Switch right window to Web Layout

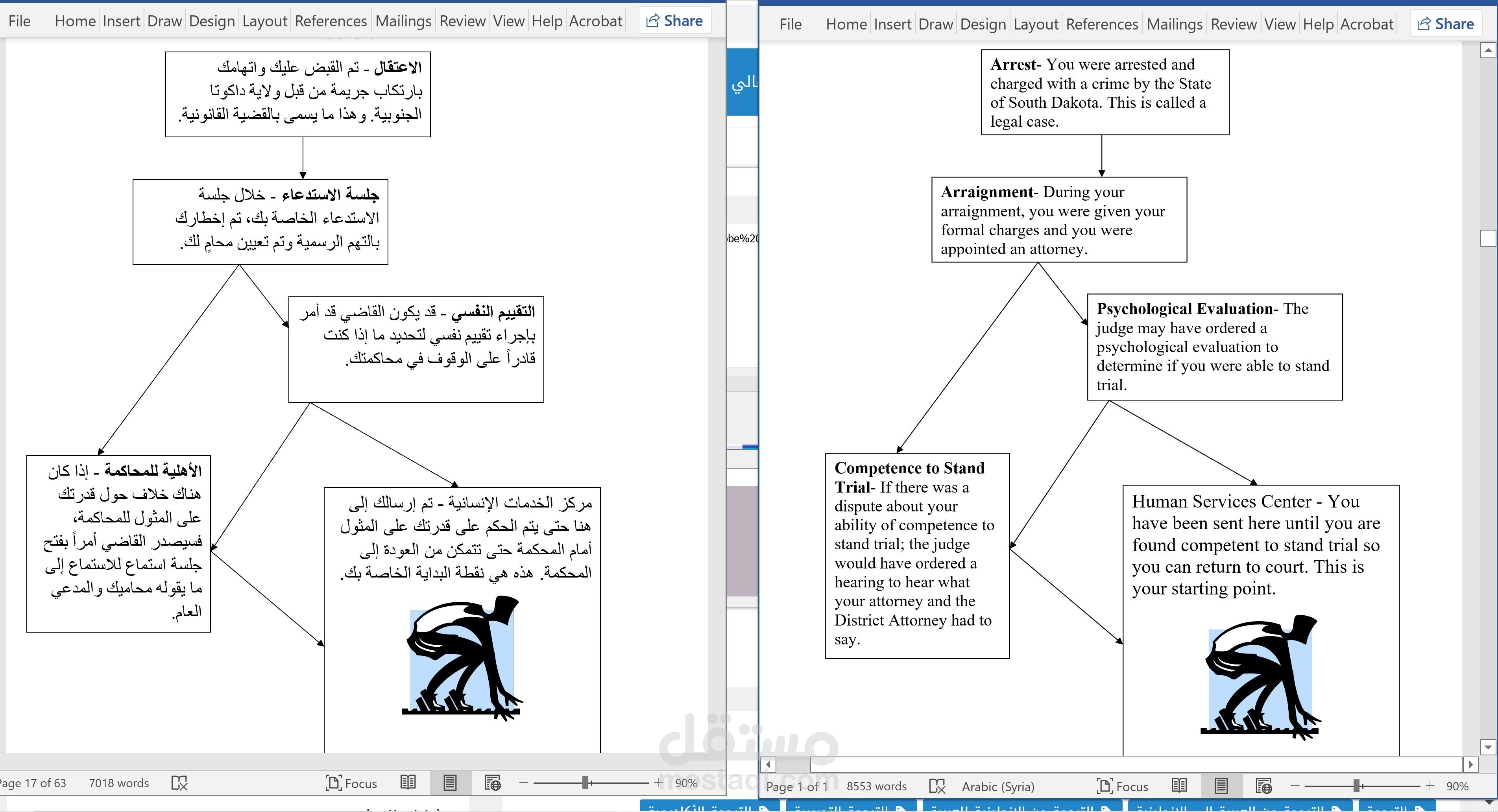[x=1263, y=786]
